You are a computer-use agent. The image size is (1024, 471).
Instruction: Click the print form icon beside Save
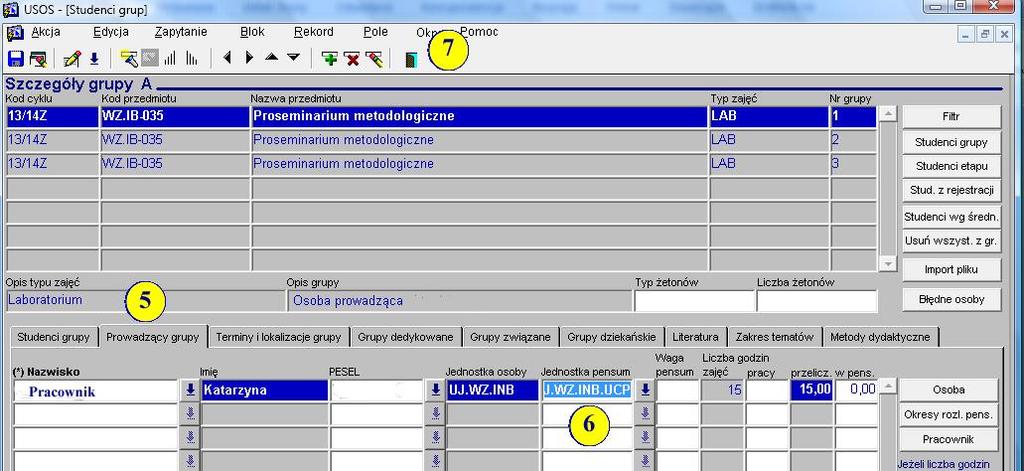point(38,59)
